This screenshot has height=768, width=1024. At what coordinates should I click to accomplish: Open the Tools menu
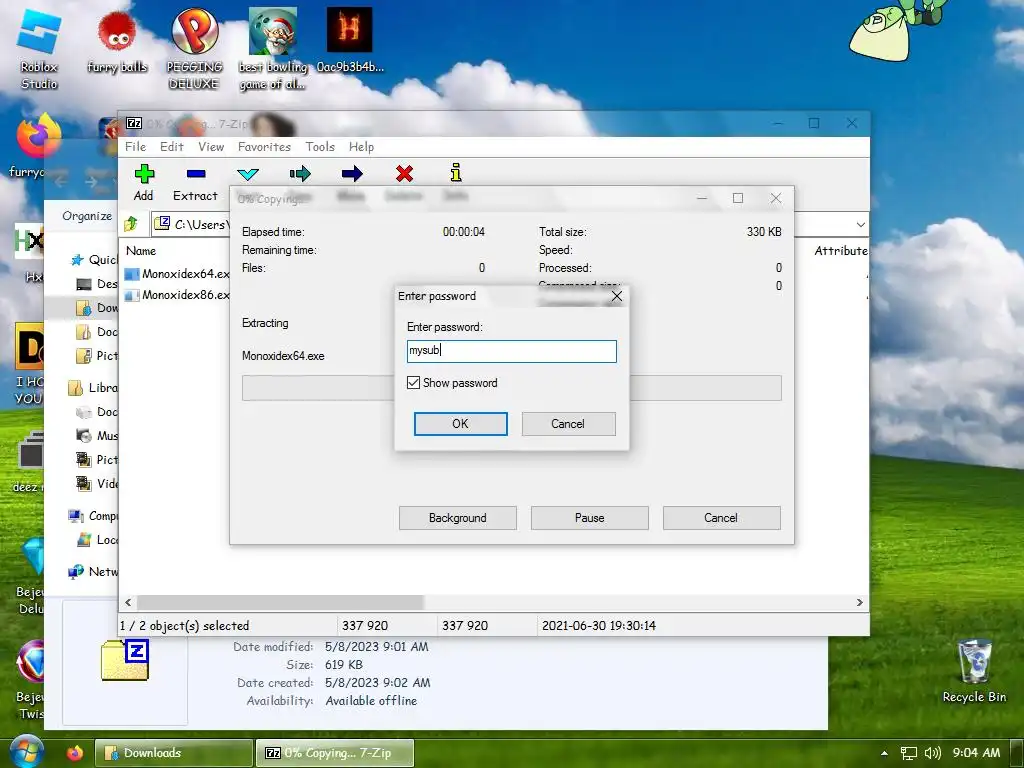point(320,147)
